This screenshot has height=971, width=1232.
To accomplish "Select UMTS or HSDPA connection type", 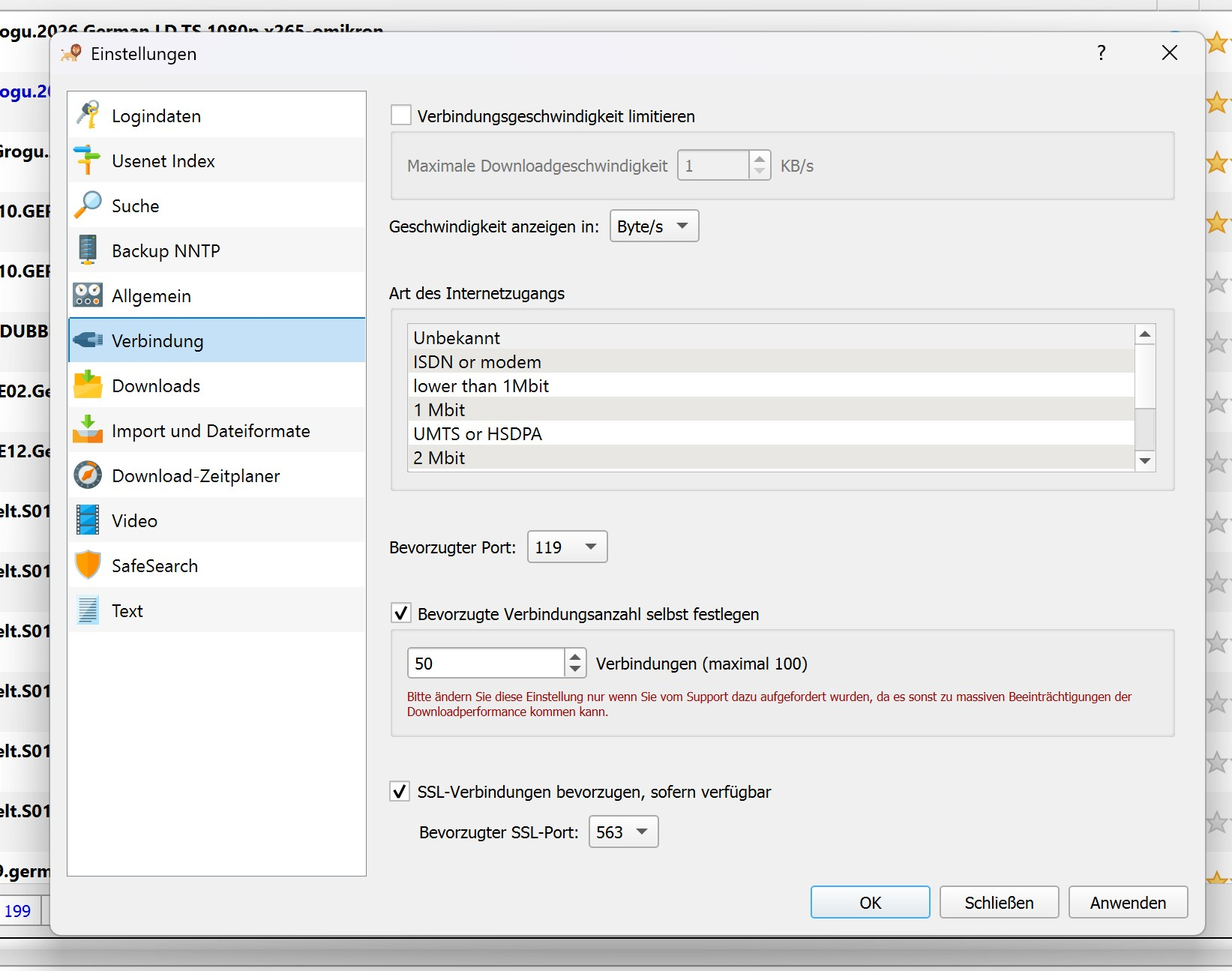I will point(771,433).
